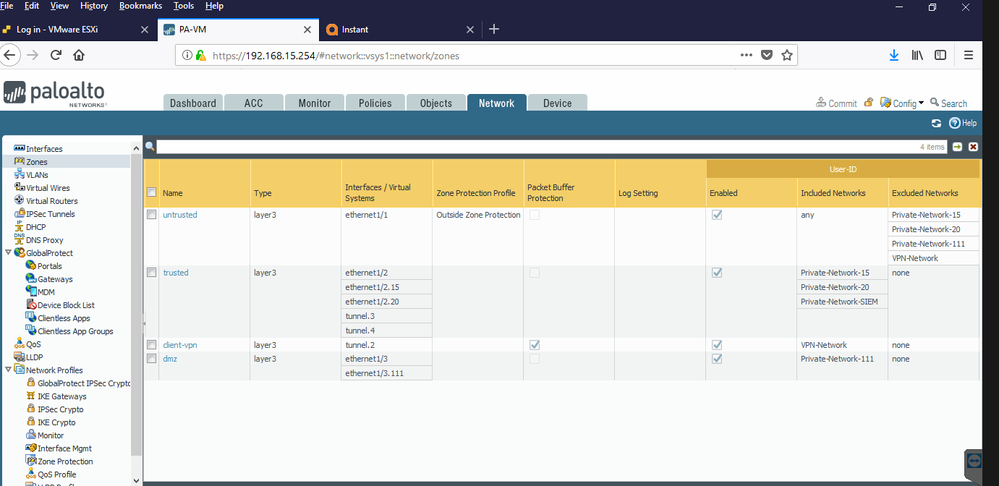Screen dimensions: 999x486
Task: Check the untrusted zone row checkbox
Action: tap(152, 215)
